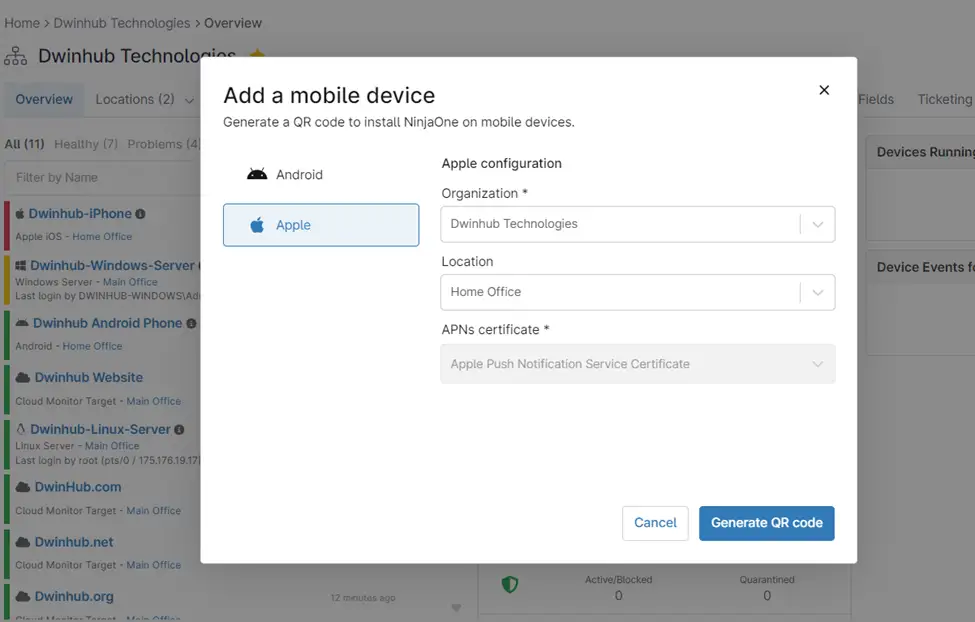
Task: Open Home Office link under Android Phone
Action: click(x=92, y=346)
